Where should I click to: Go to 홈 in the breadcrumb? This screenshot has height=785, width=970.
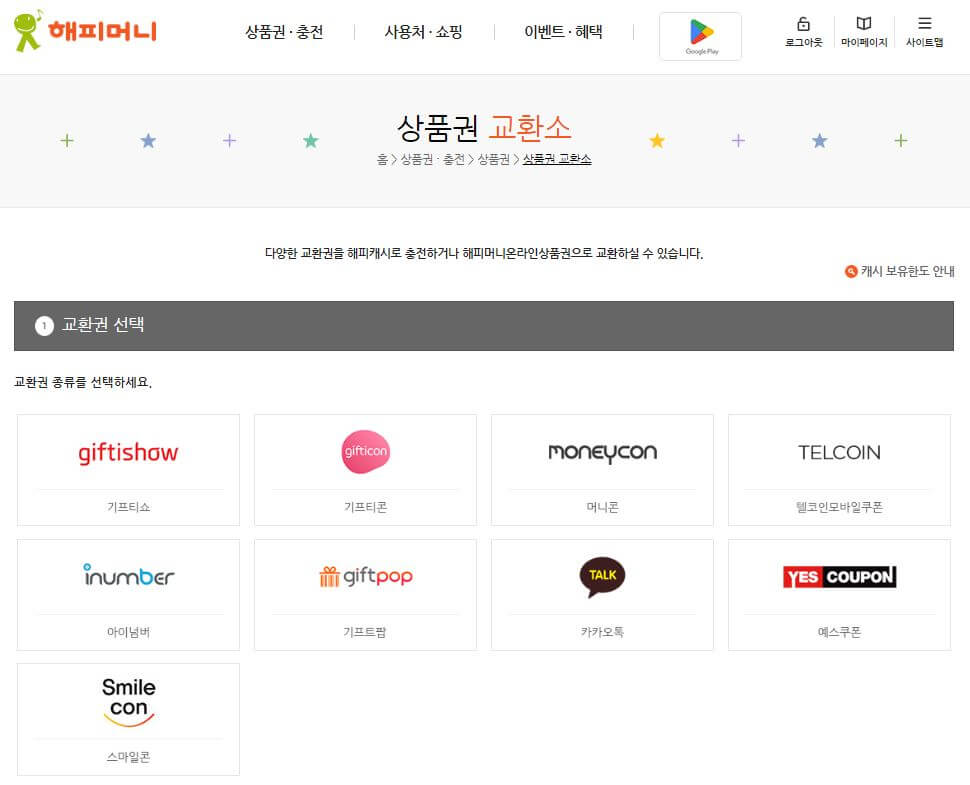pyautogui.click(x=382, y=160)
